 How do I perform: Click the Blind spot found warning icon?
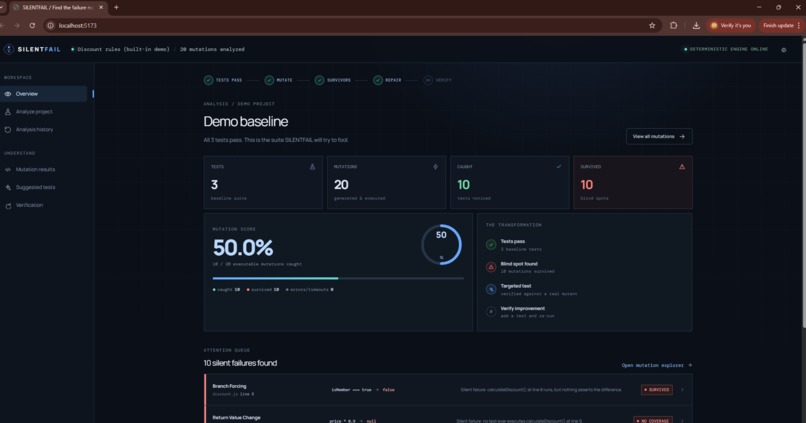[x=491, y=267]
